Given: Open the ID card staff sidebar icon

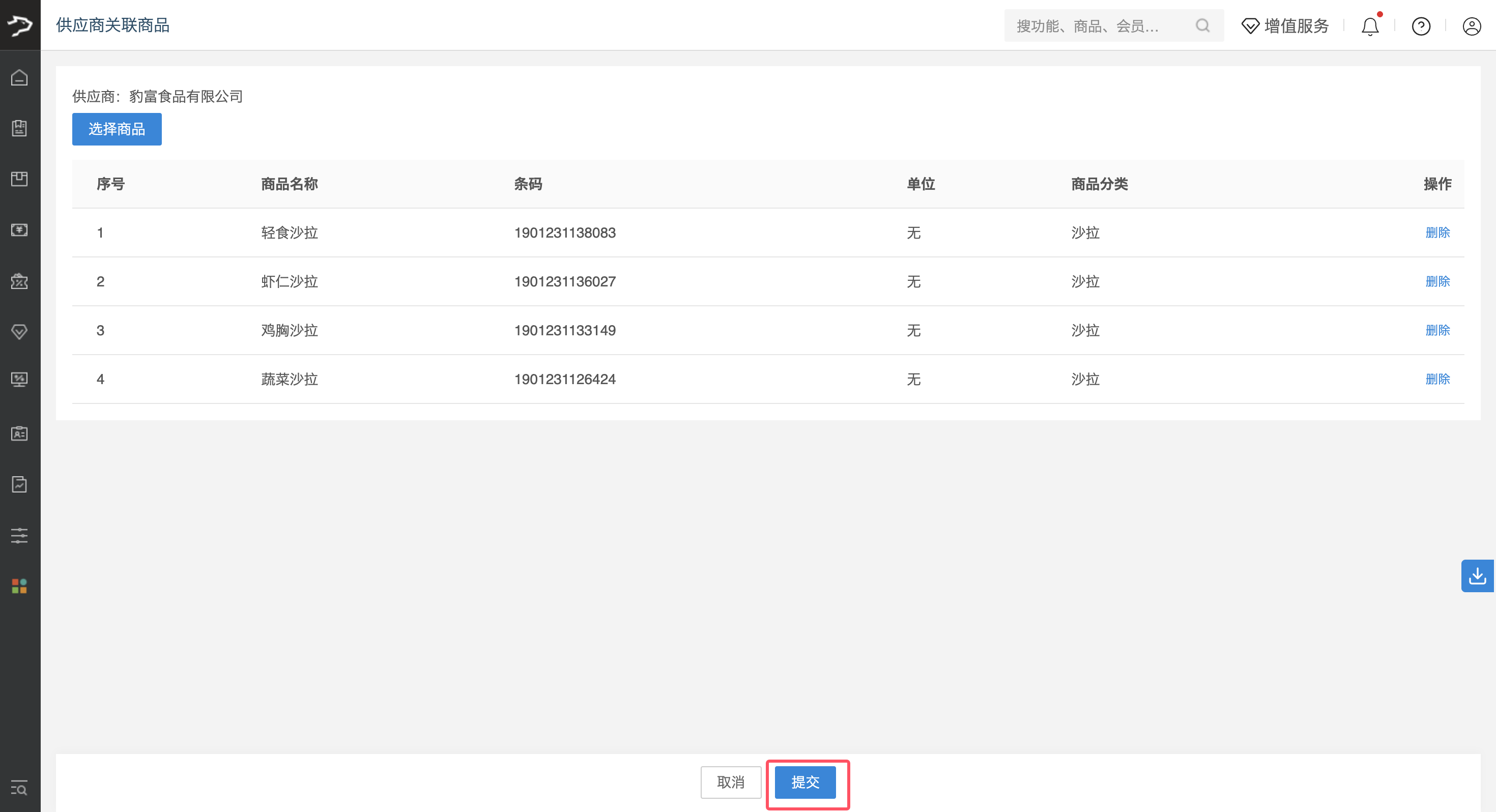Looking at the screenshot, I should click(x=19, y=433).
